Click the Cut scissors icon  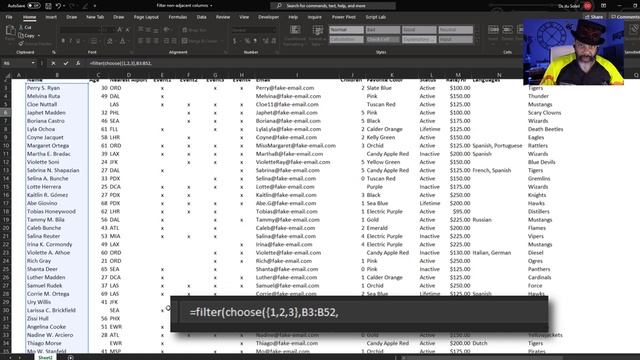pyautogui.click(x=21, y=27)
